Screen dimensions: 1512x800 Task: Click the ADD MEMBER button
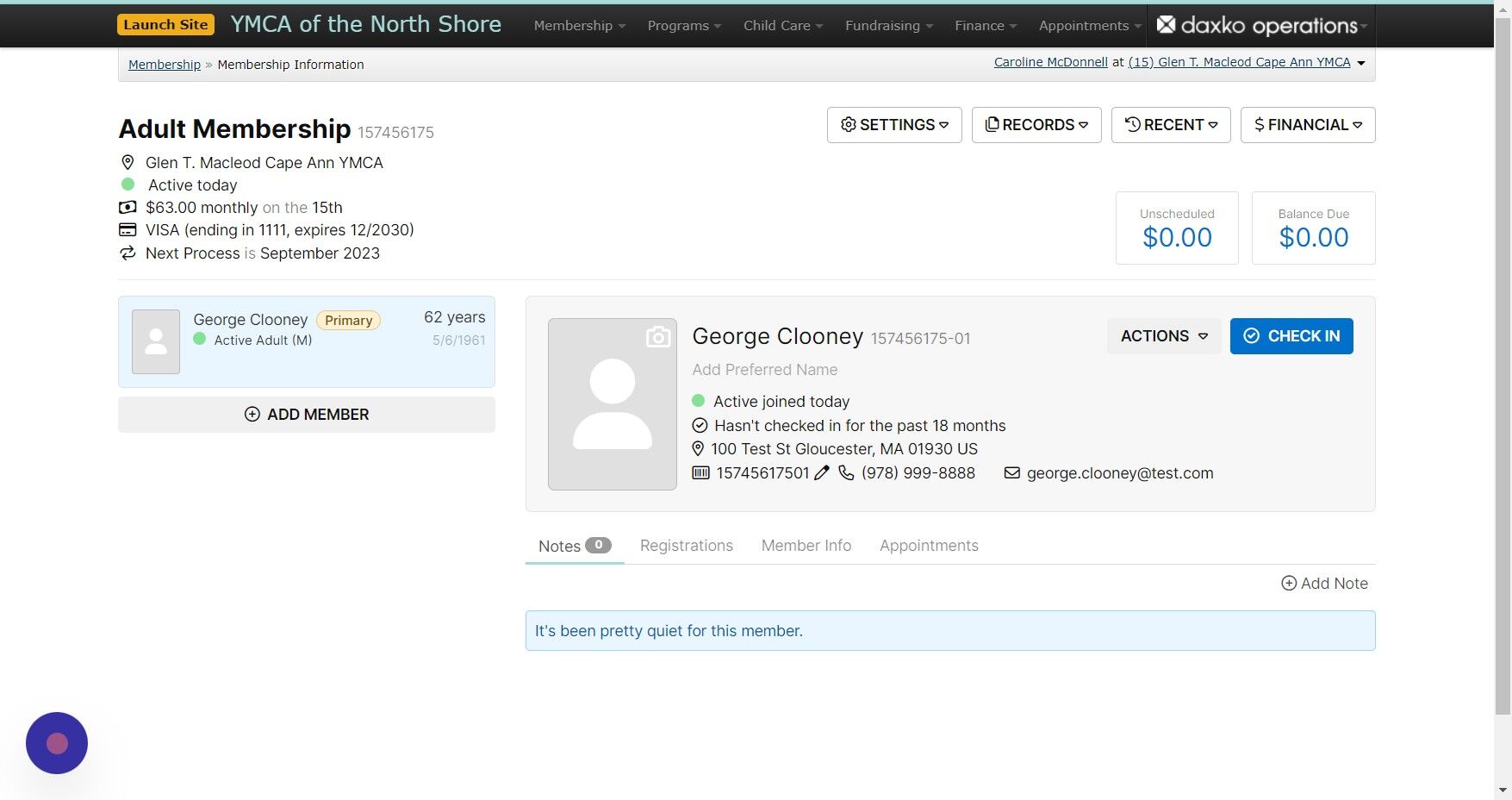tap(306, 414)
